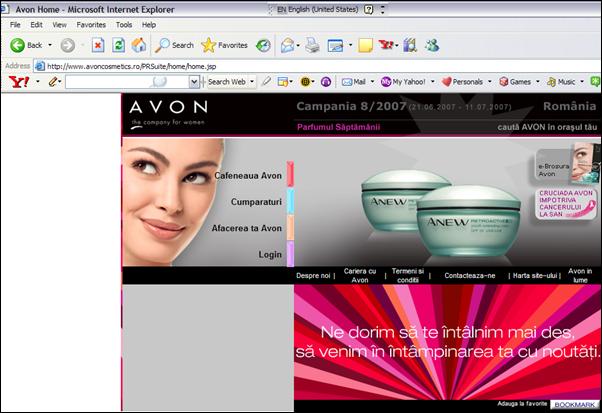Click the language bar help icon
Screen dimensions: 602x413
369,10
